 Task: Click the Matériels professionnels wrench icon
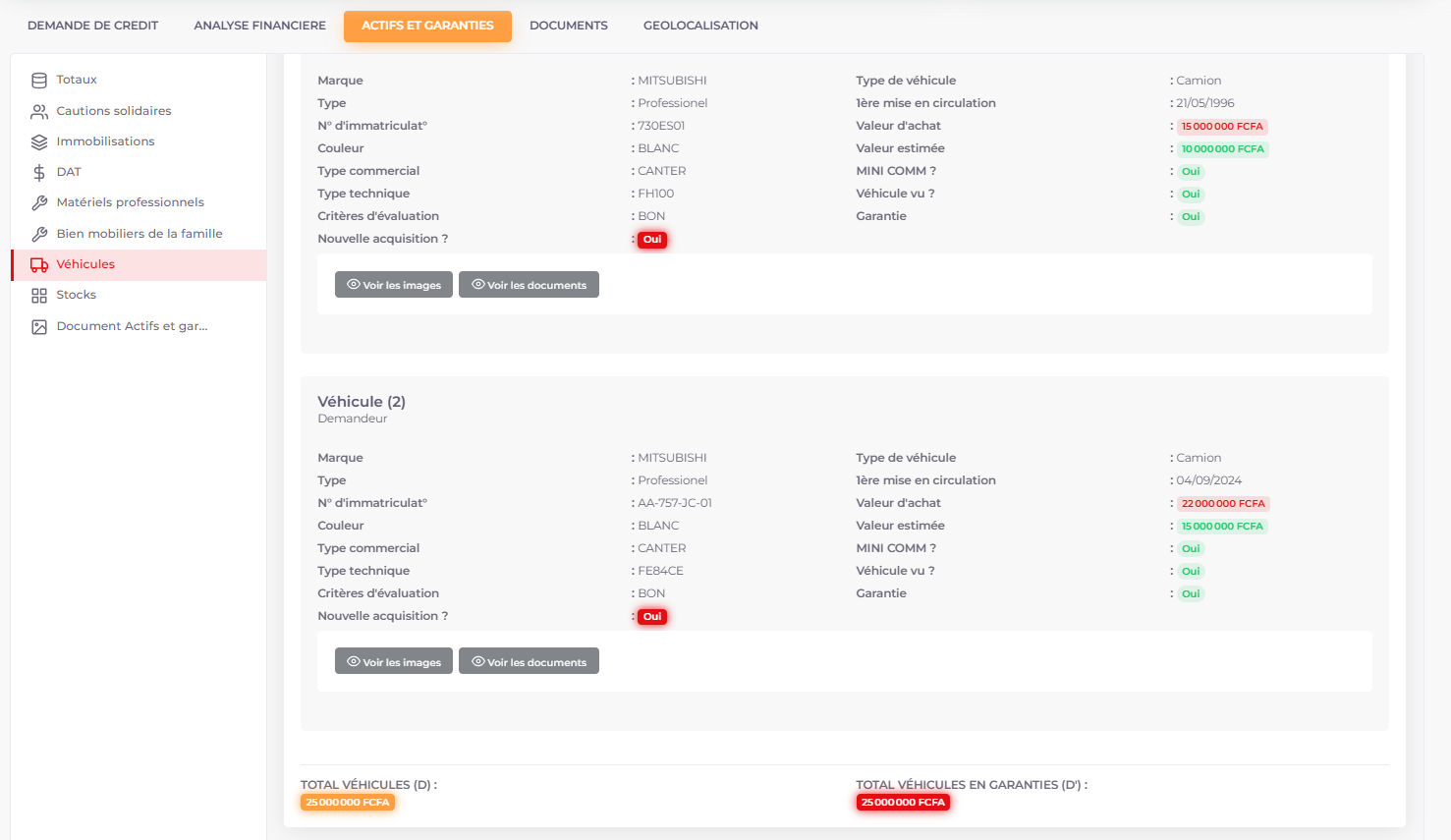tap(39, 203)
